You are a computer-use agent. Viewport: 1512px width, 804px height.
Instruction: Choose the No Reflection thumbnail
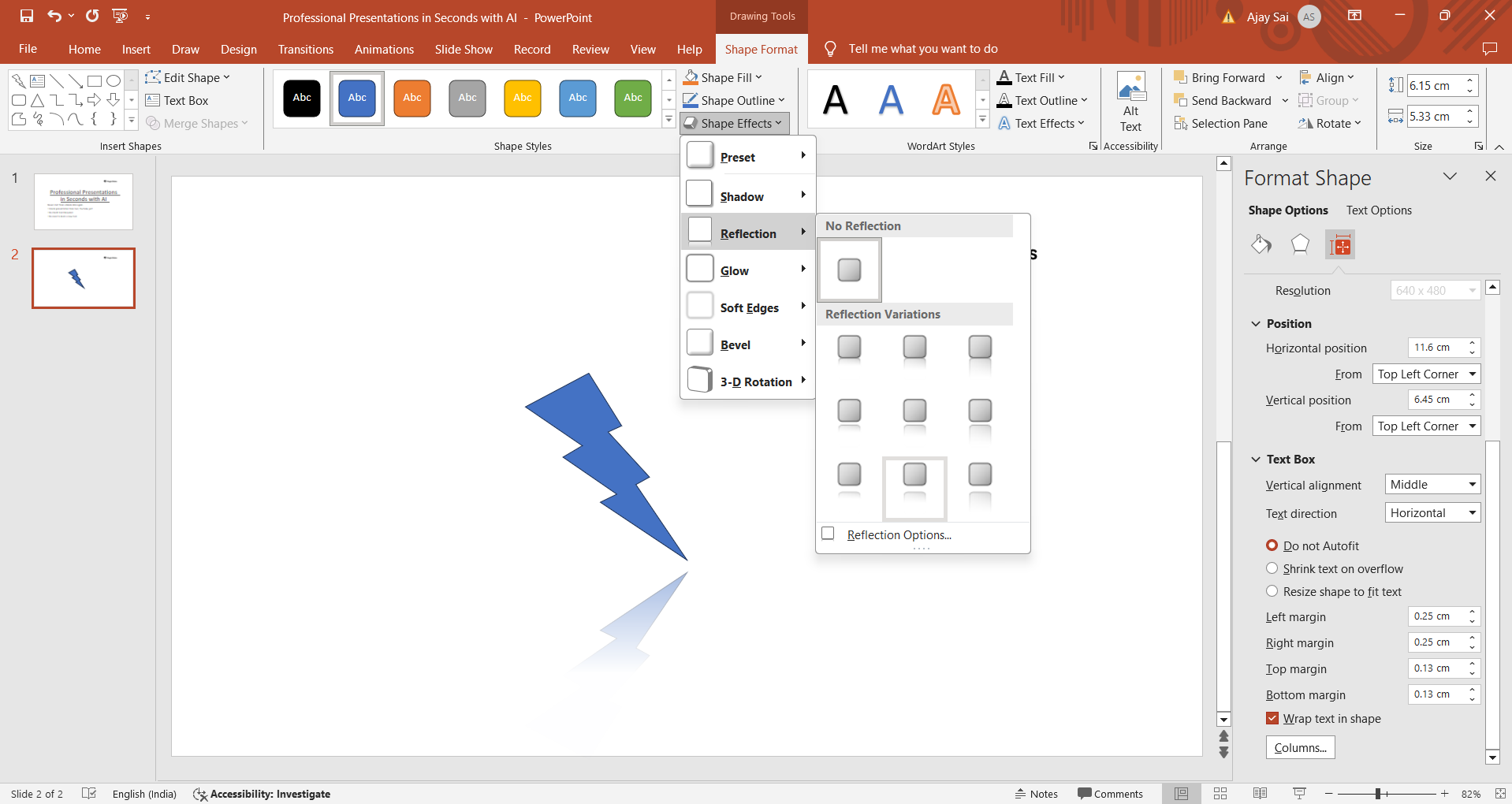point(849,270)
